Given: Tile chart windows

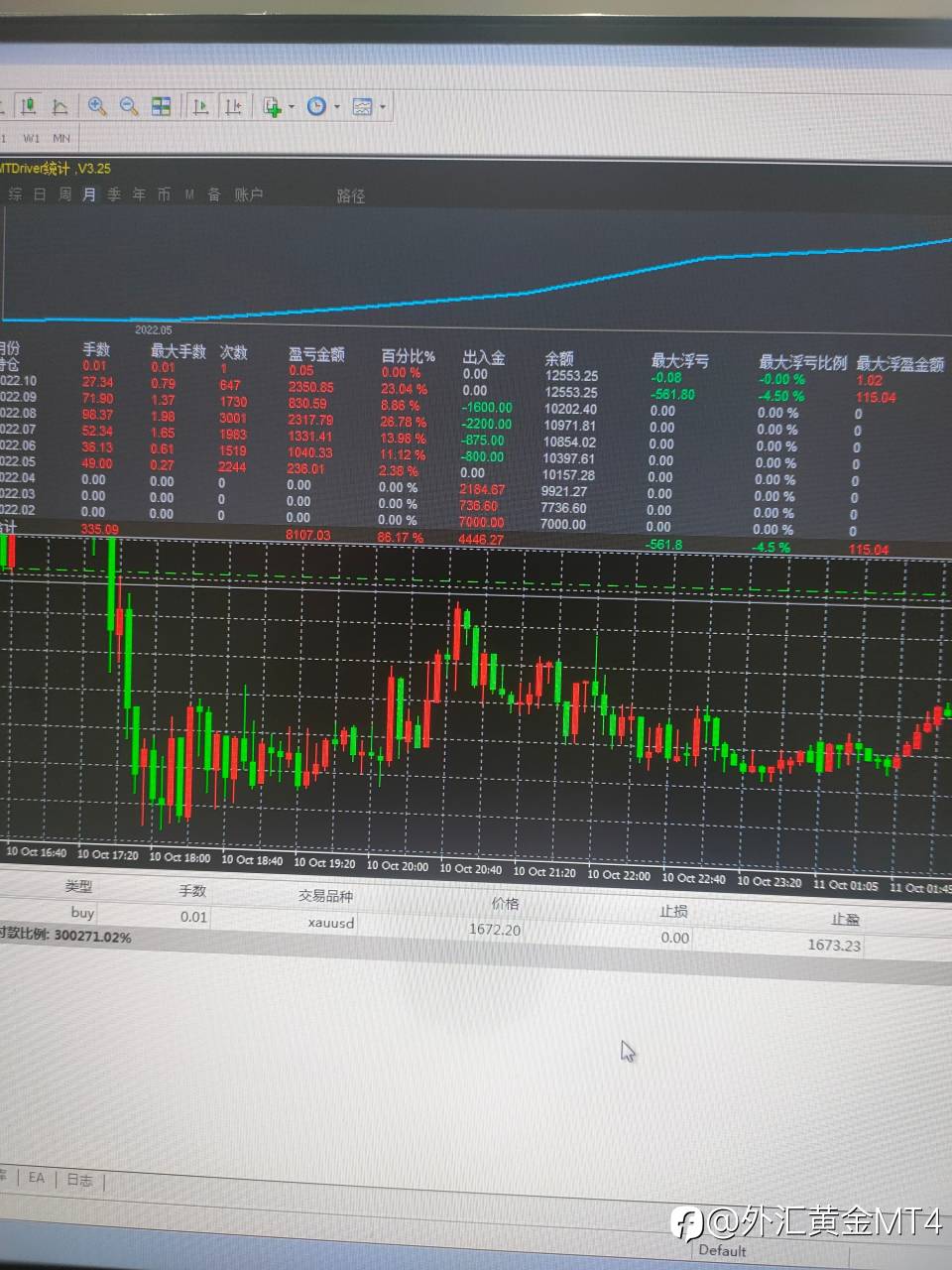Looking at the screenshot, I should click(x=161, y=106).
